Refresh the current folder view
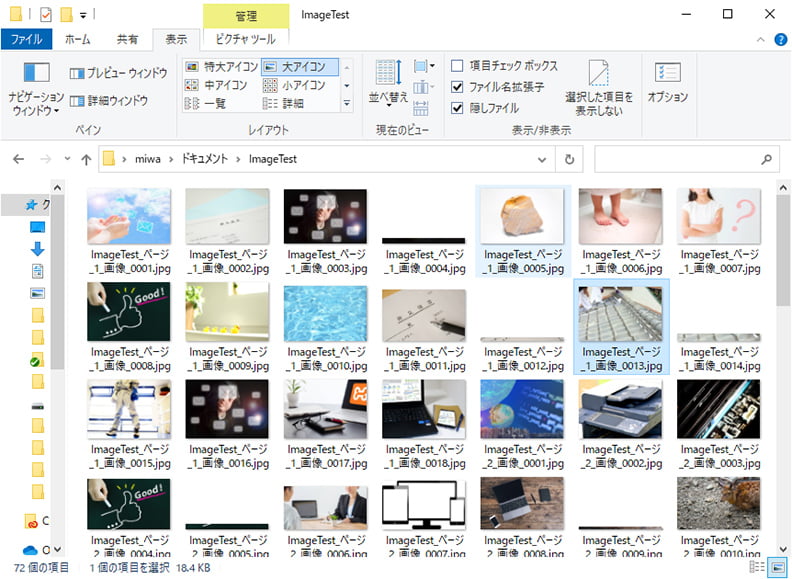This screenshot has width=792, height=579. [x=569, y=159]
